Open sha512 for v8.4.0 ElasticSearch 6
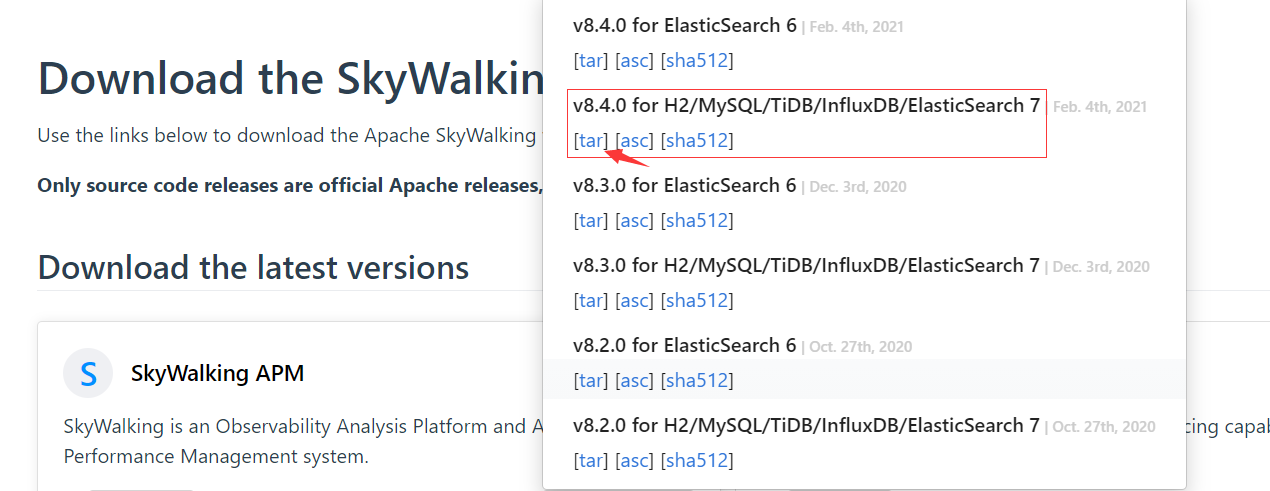1270x491 pixels. coord(697,60)
